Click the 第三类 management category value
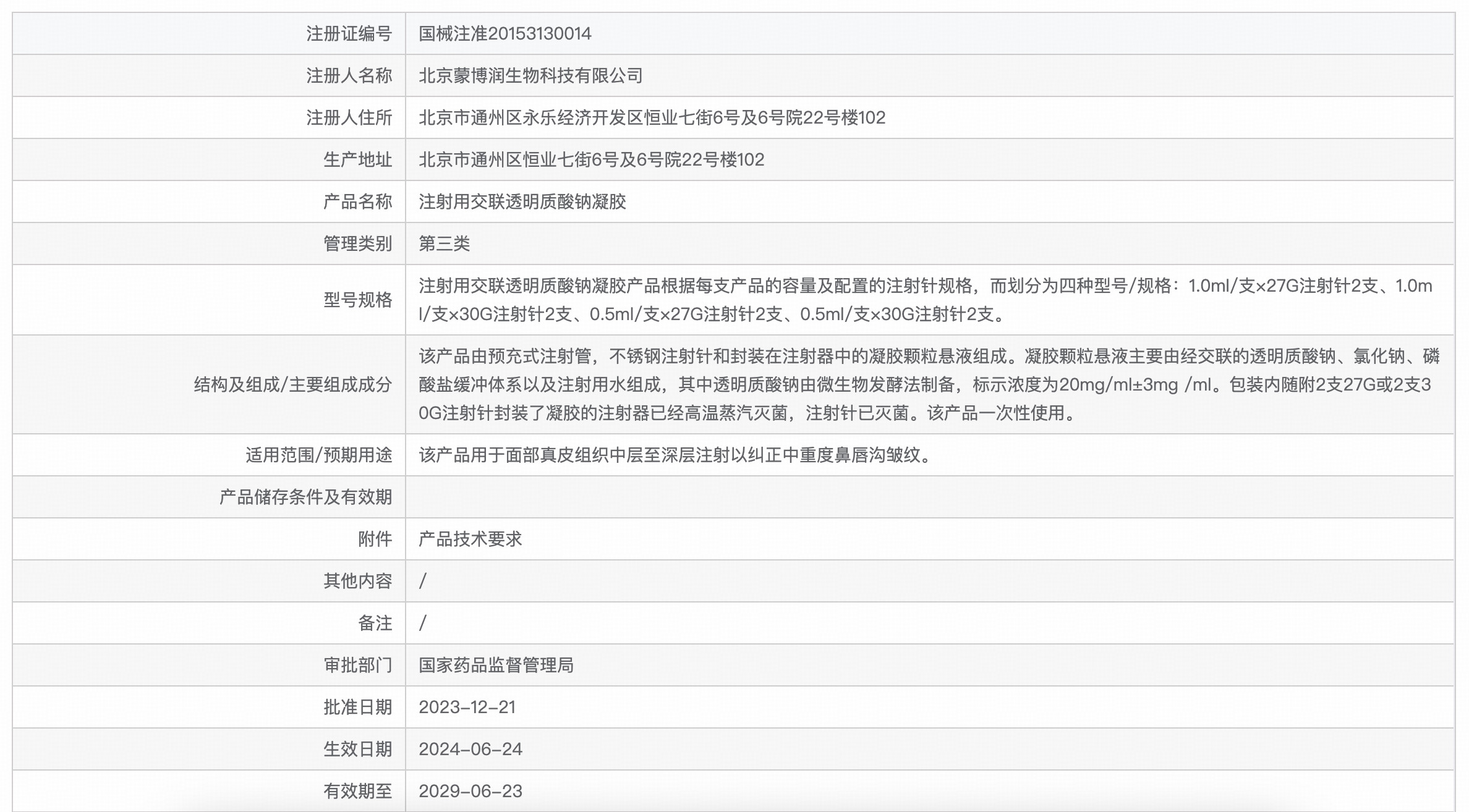The image size is (1469, 812). 444,243
